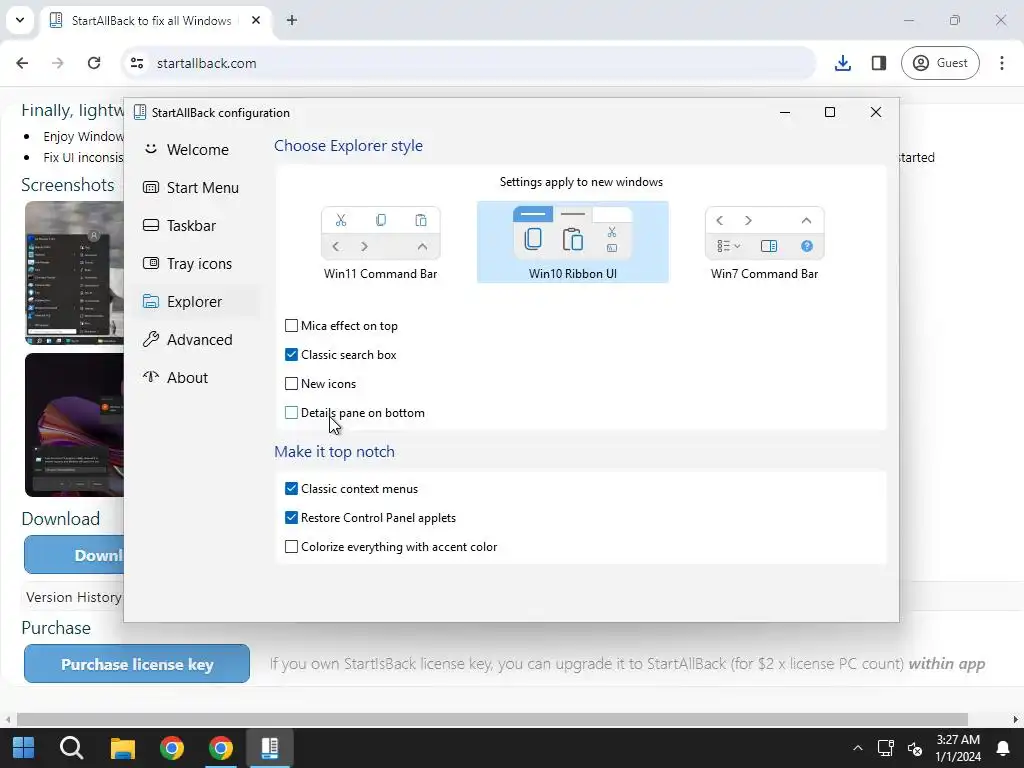Open first Chrome icon on taskbar
The width and height of the screenshot is (1024, 768).
coord(172,748)
